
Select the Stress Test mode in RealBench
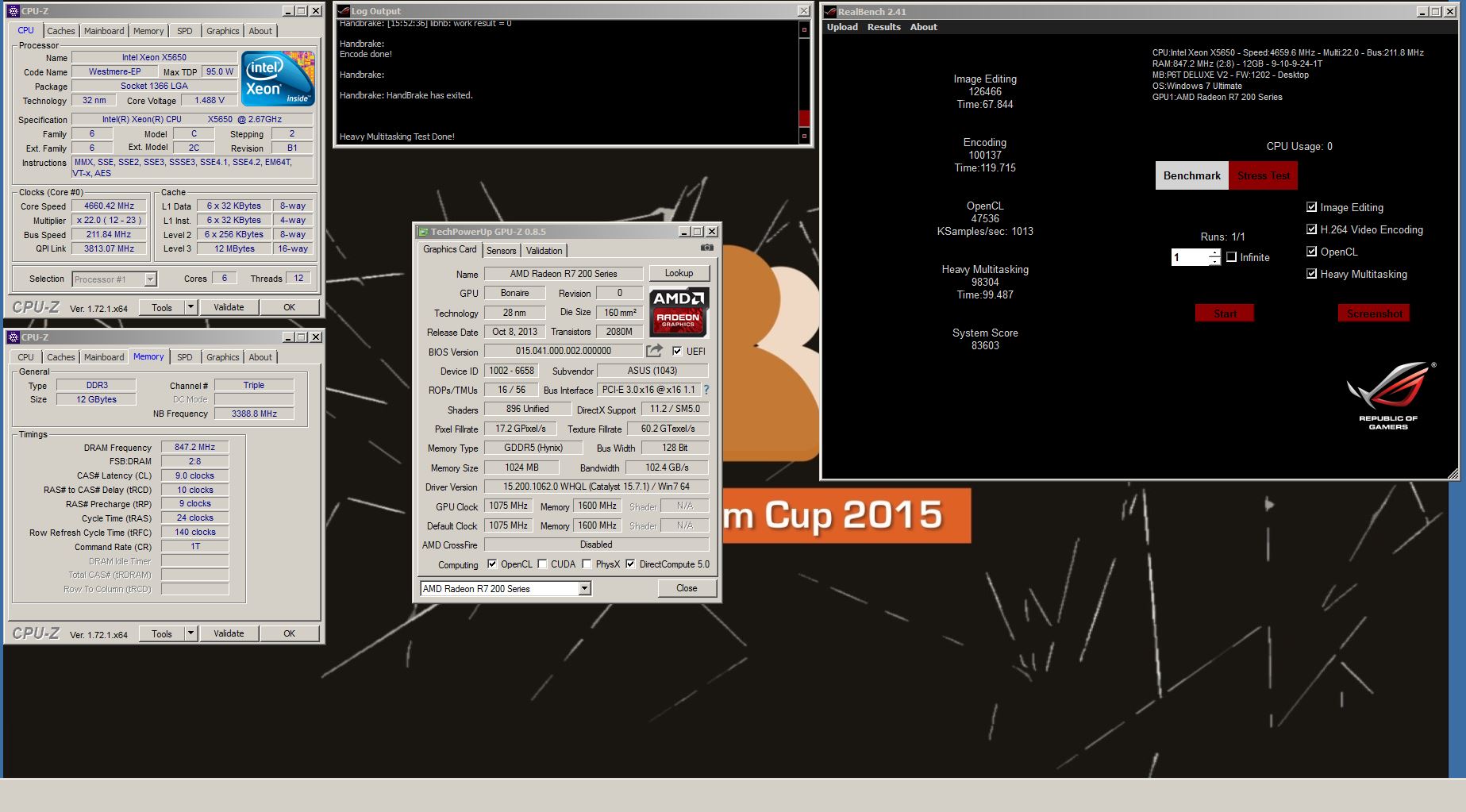1263,175
